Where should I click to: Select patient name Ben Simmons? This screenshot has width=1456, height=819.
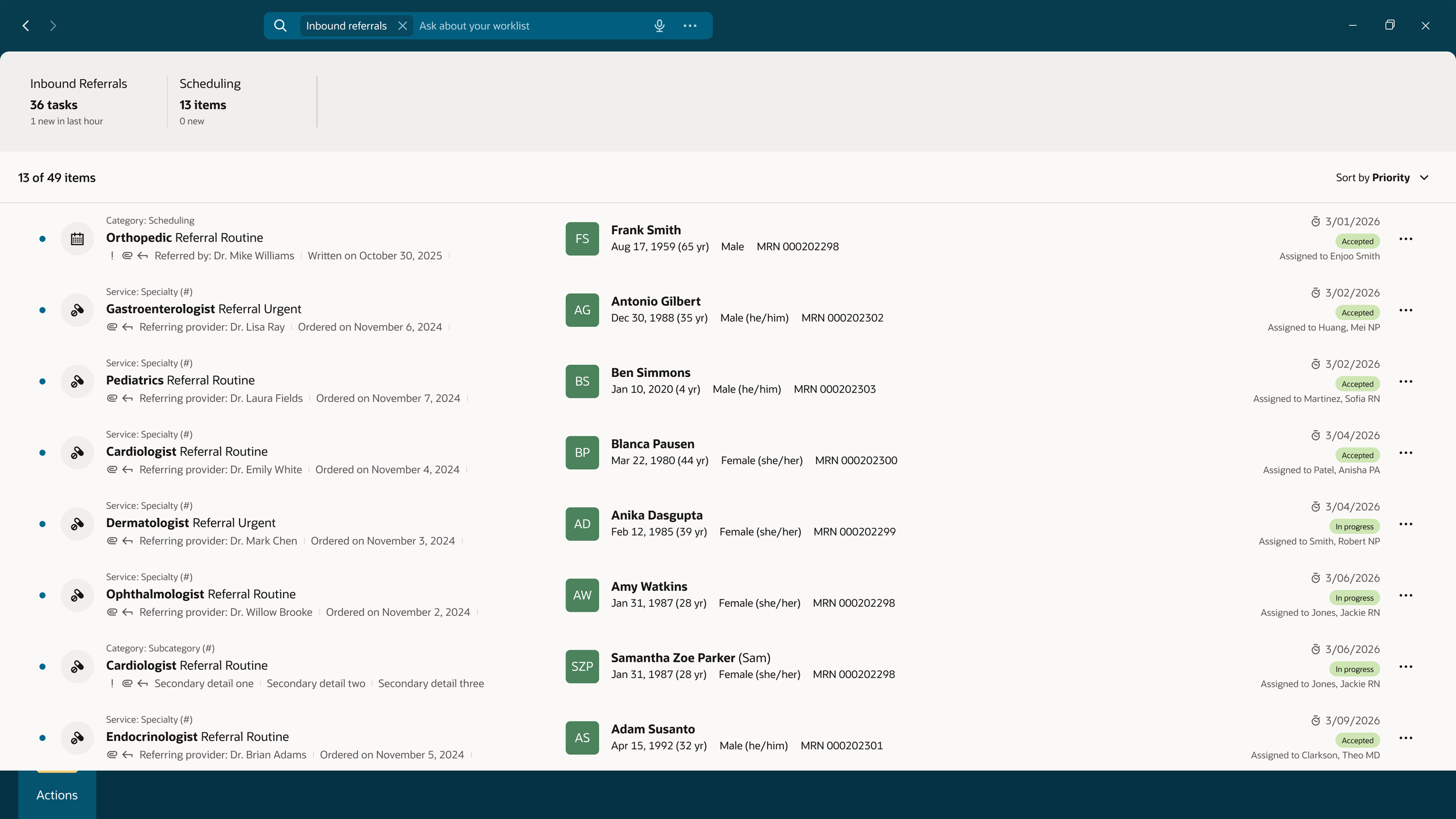[x=651, y=373]
